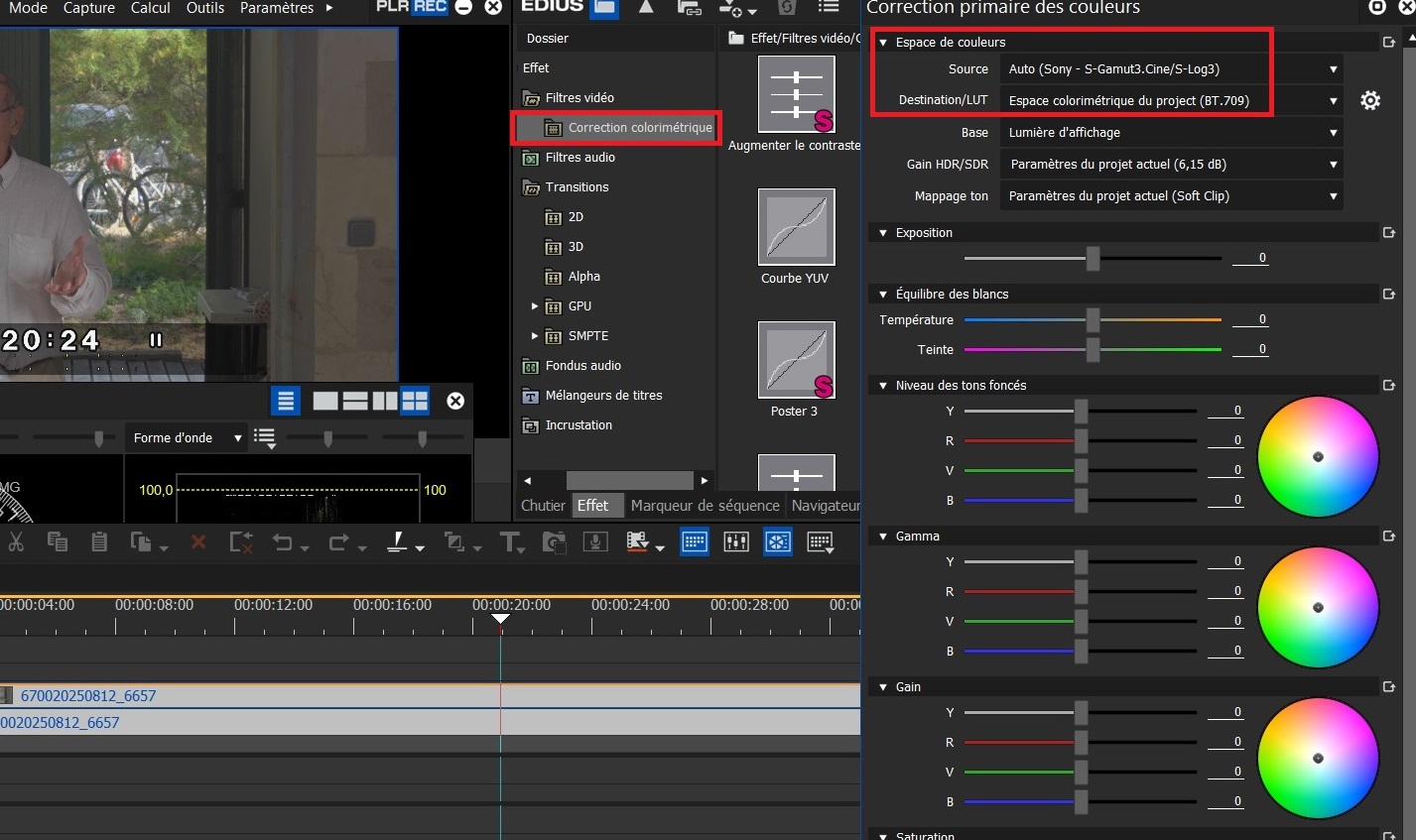Screen dimensions: 1416x840
Task: Reset Gamma section using its corner icon
Action: click(x=1389, y=537)
